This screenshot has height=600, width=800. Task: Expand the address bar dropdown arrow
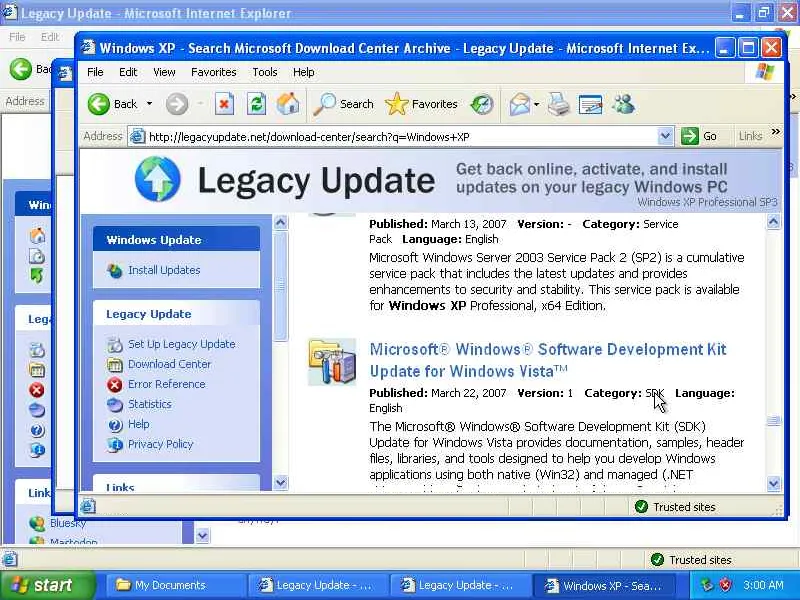point(665,136)
